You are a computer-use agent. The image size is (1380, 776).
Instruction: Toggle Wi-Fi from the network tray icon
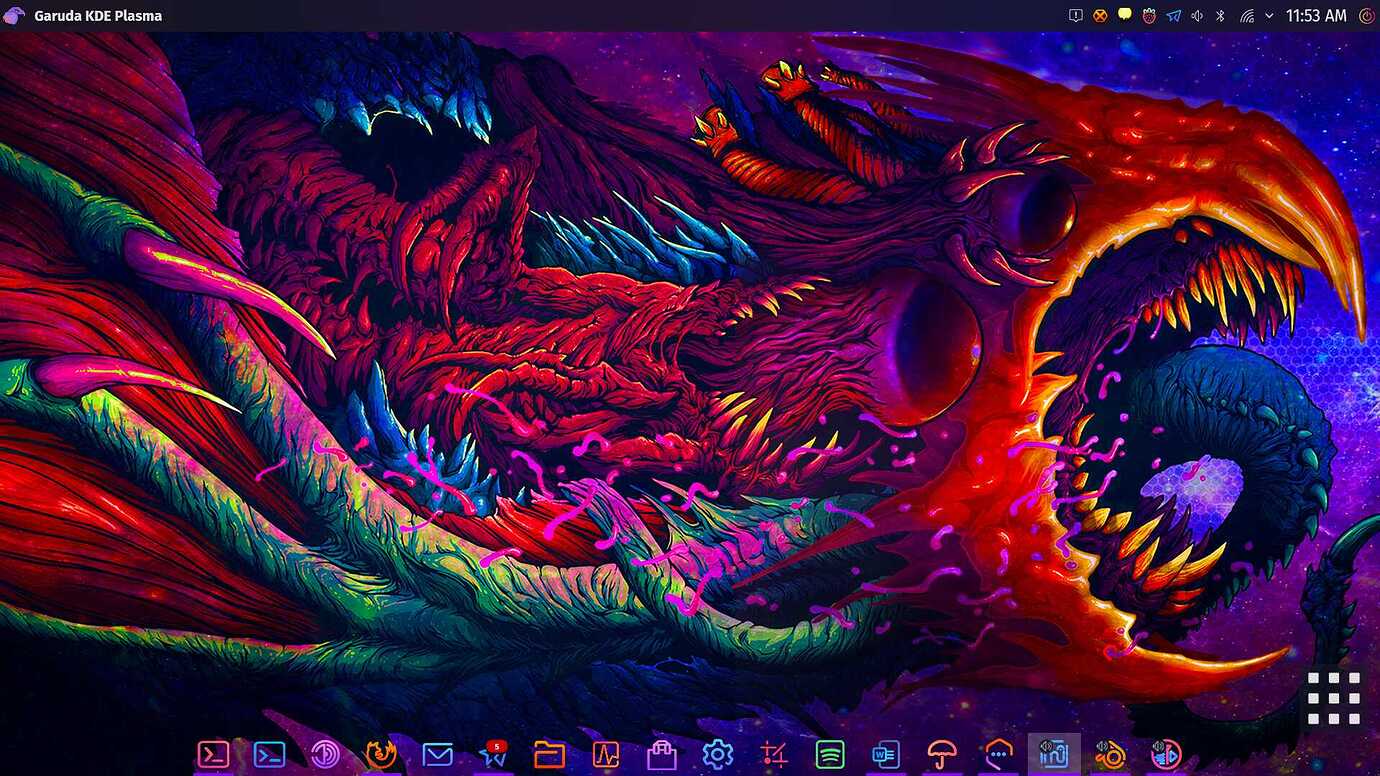(1248, 15)
